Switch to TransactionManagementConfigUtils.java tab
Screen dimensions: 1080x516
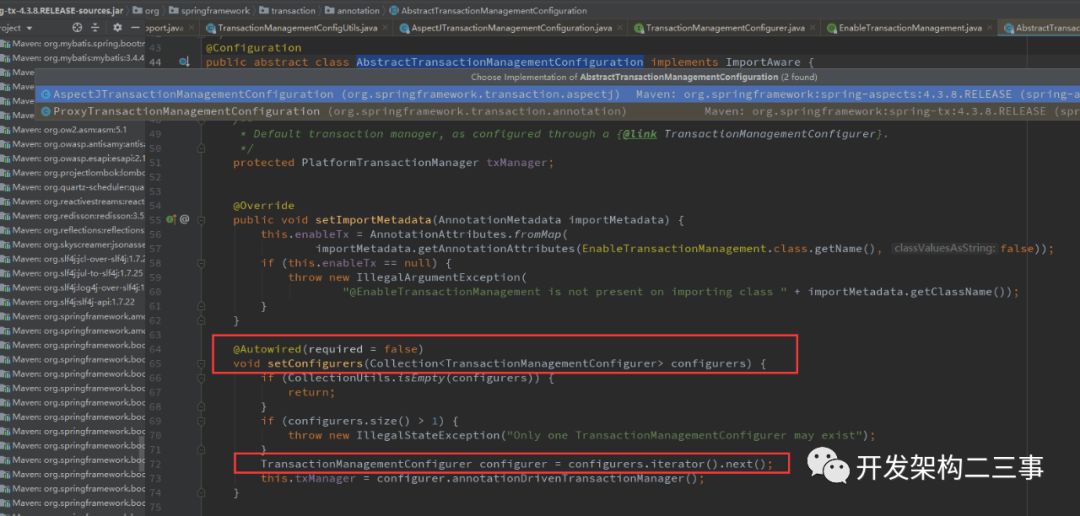(298, 28)
